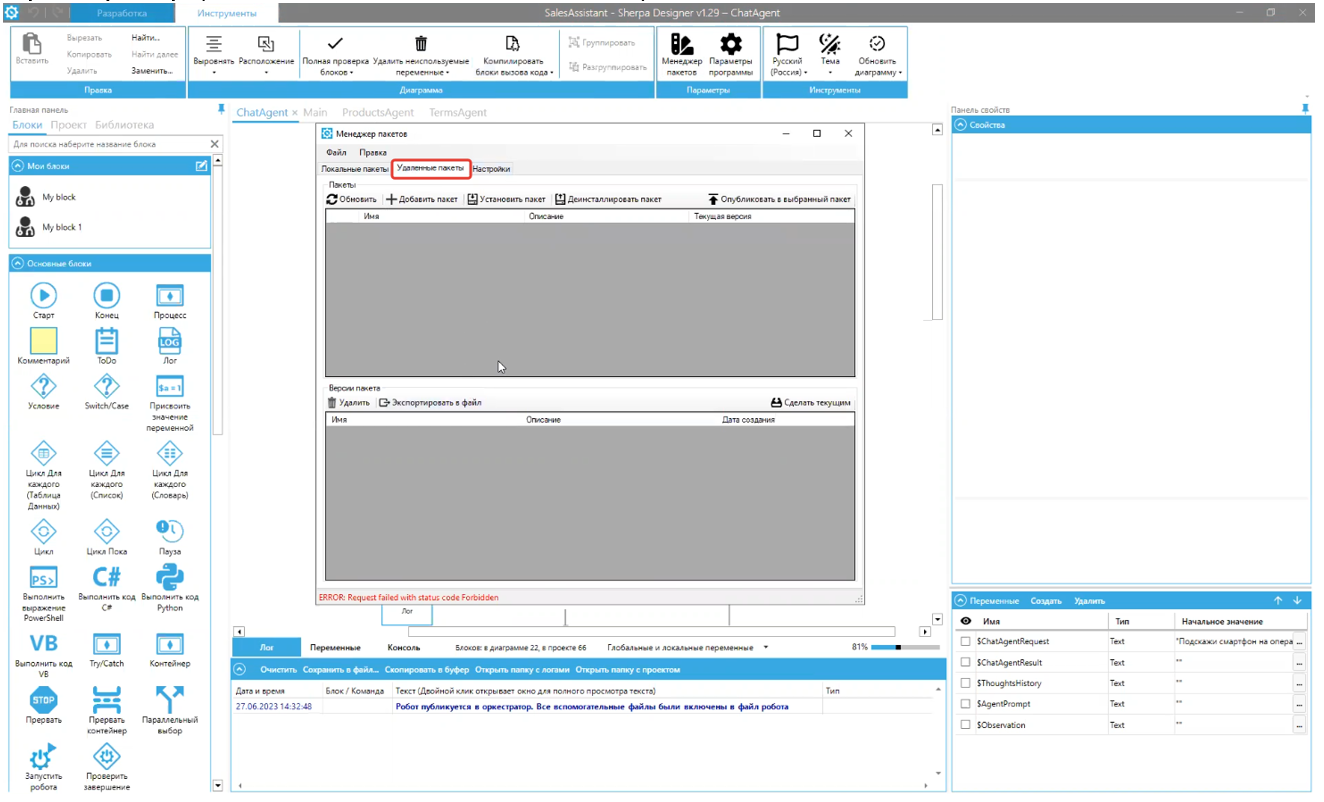Tick the $ThoughtsHistory variable checkbox

point(965,683)
